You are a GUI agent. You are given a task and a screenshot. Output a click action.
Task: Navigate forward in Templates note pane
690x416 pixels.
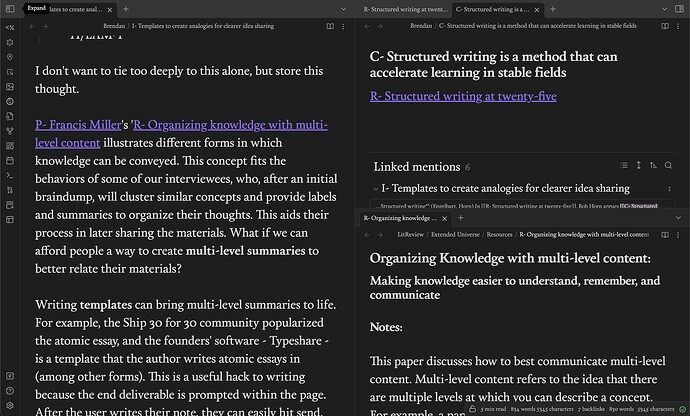click(45, 26)
